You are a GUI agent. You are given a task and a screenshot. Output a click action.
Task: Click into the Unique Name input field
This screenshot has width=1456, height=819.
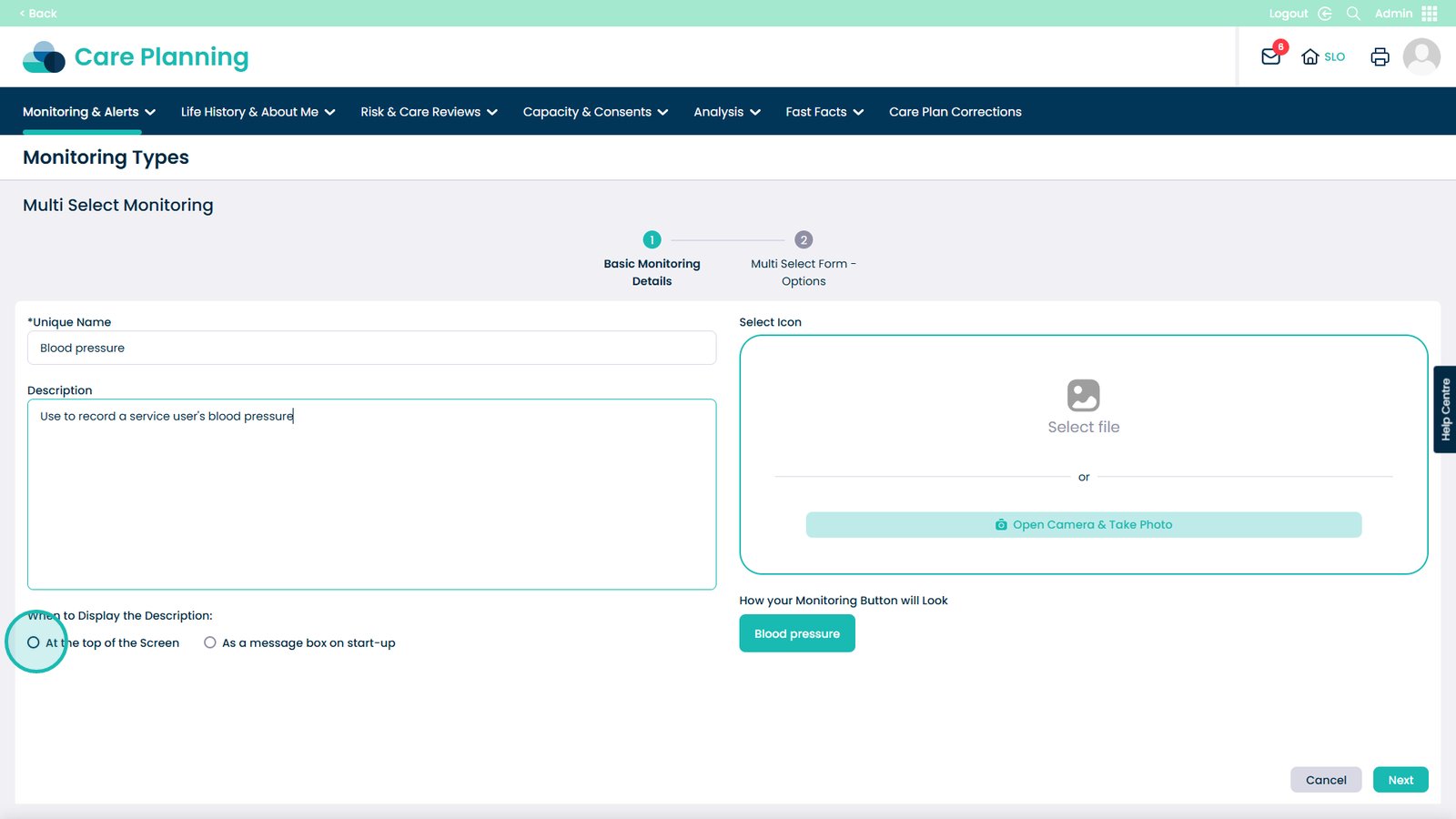coord(371,348)
